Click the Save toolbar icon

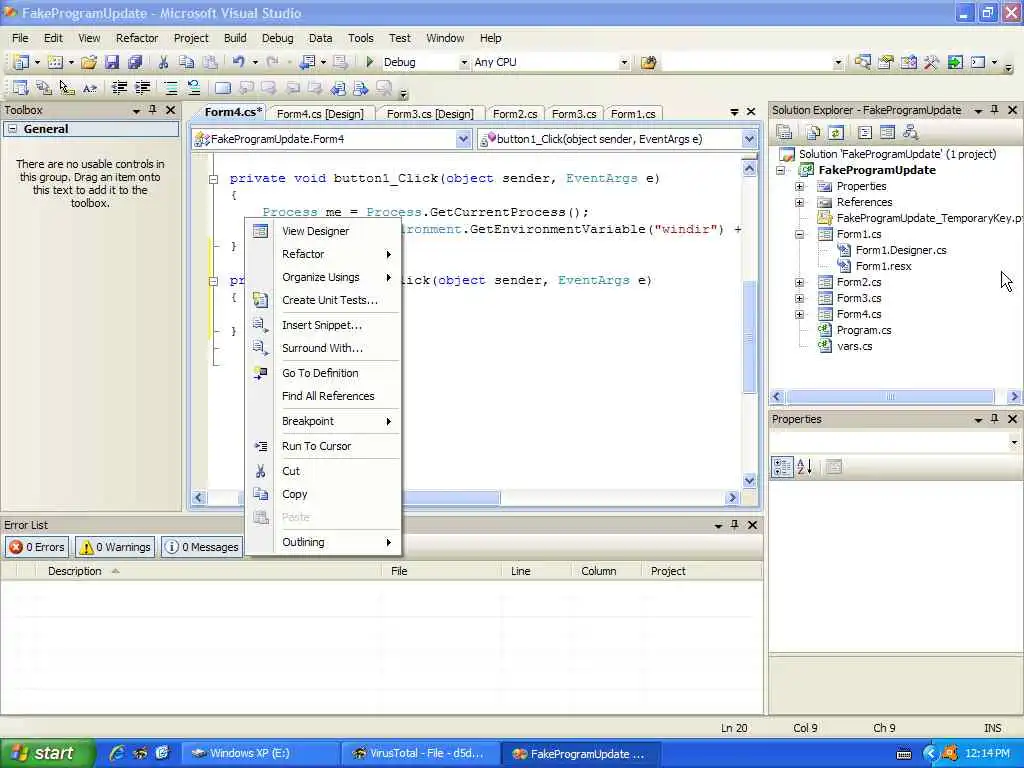click(x=112, y=62)
